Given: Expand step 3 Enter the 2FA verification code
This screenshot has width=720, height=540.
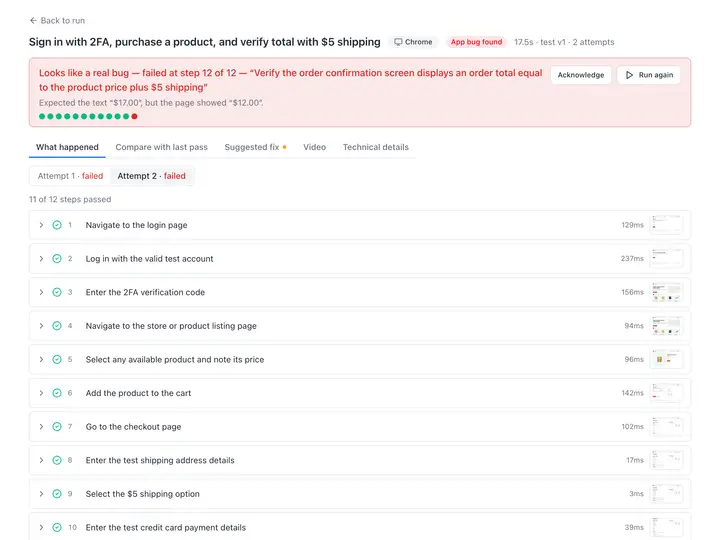Looking at the screenshot, I should click(41, 292).
